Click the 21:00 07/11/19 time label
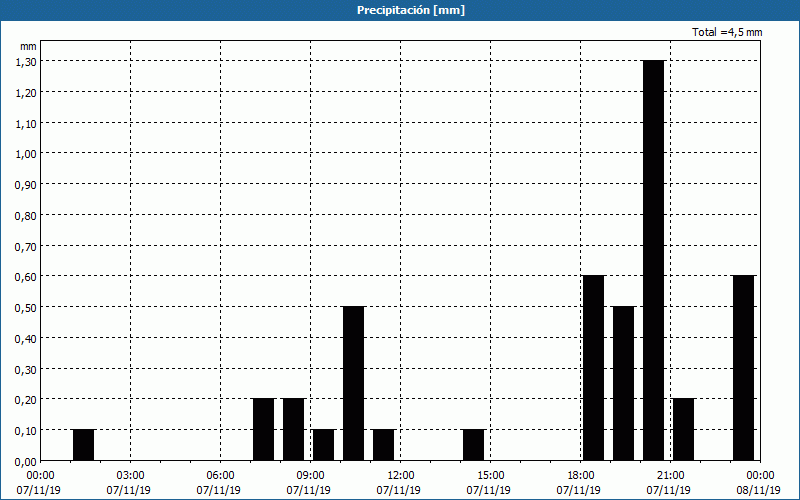The height and width of the screenshot is (500, 800). pos(669,483)
